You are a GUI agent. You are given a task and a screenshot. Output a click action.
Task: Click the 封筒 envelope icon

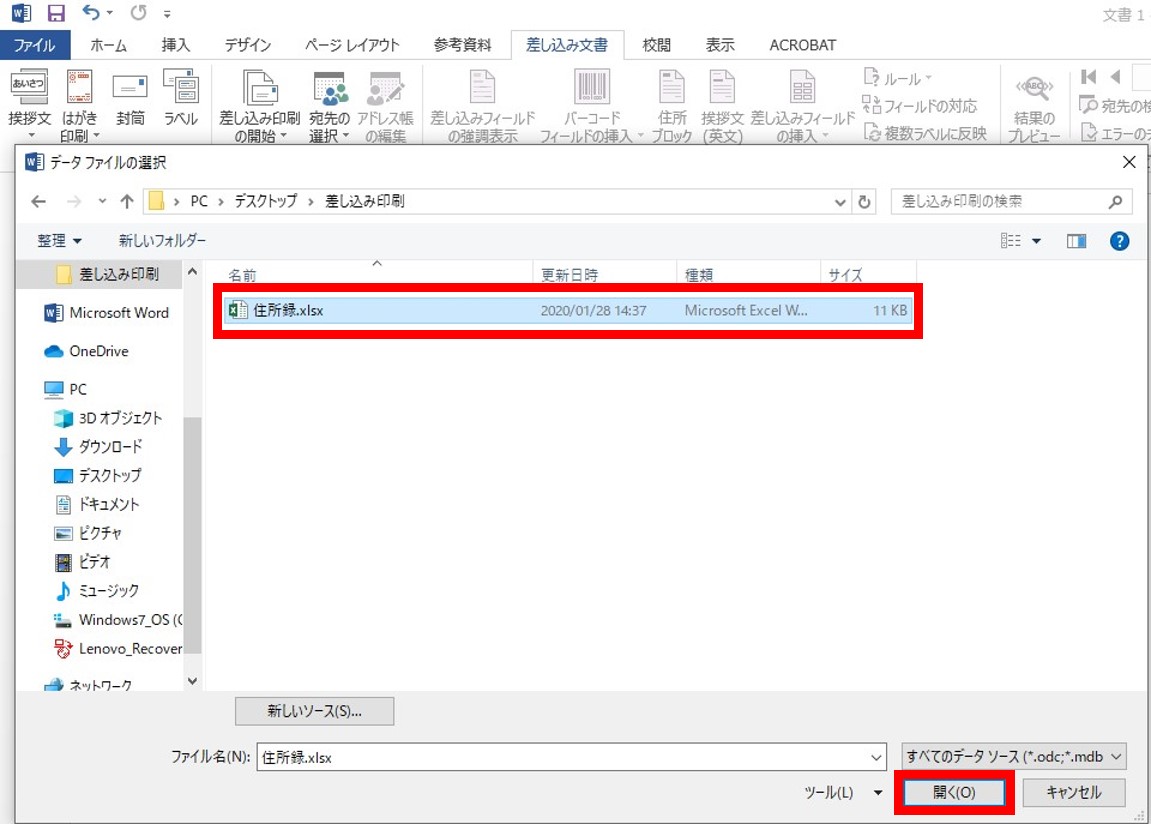tap(130, 98)
